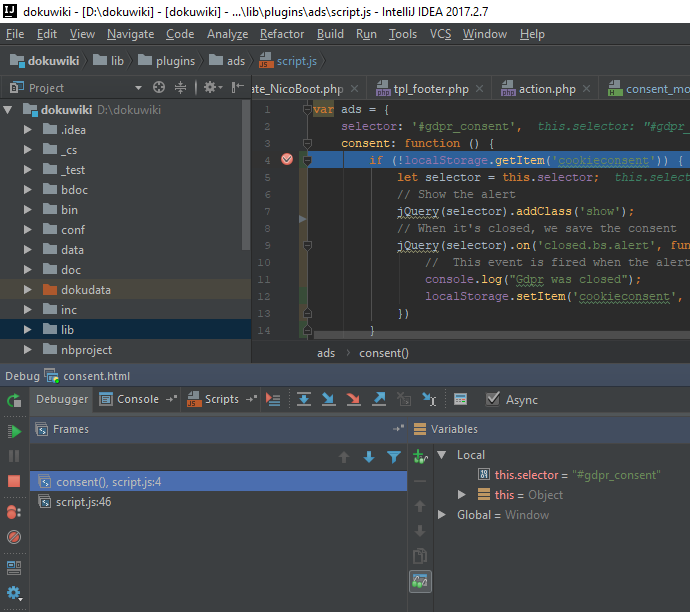Expand the 'this = Object' variable node

click(x=461, y=495)
